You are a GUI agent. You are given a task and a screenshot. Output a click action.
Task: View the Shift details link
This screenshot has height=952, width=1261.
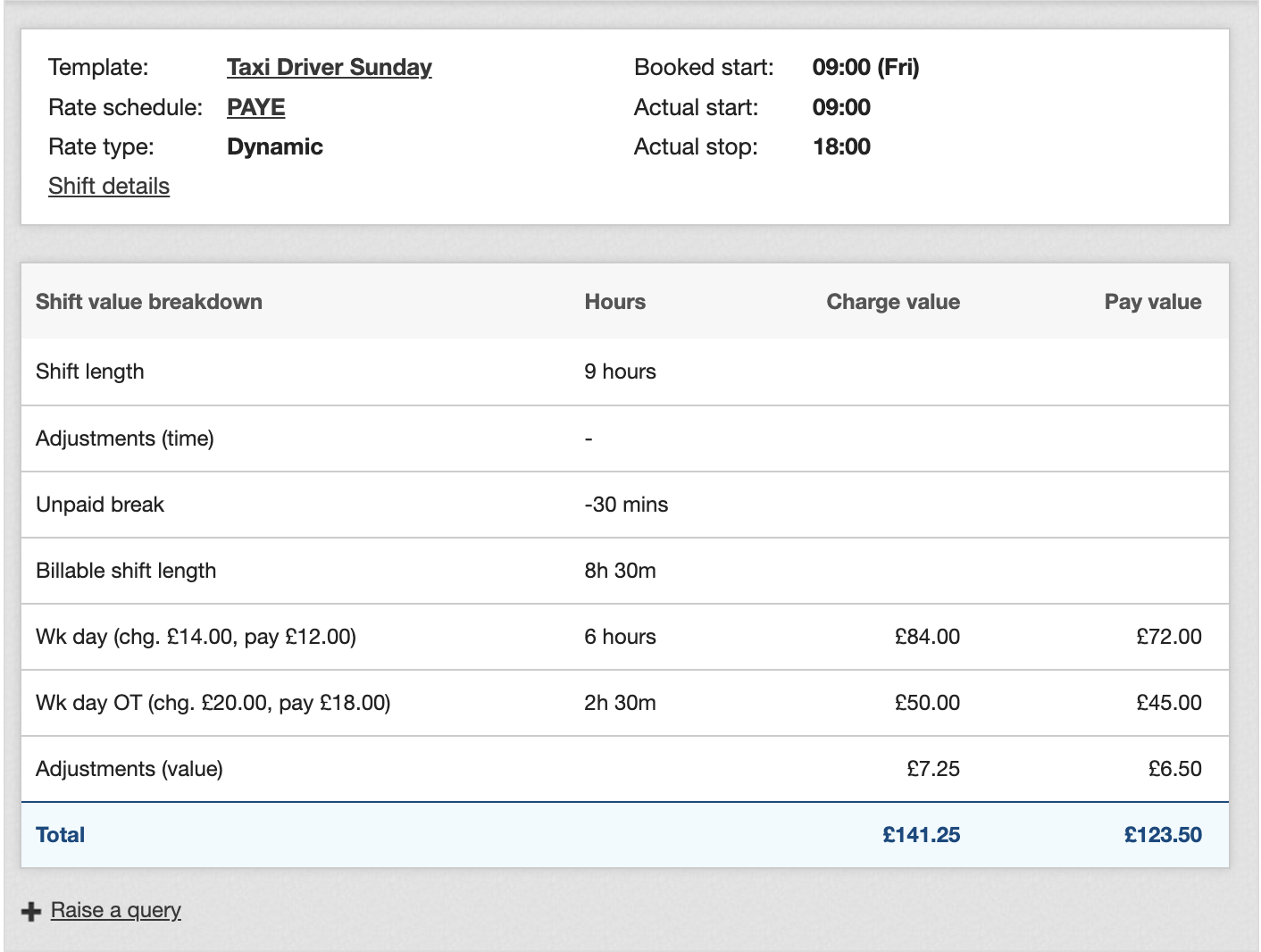coord(109,186)
